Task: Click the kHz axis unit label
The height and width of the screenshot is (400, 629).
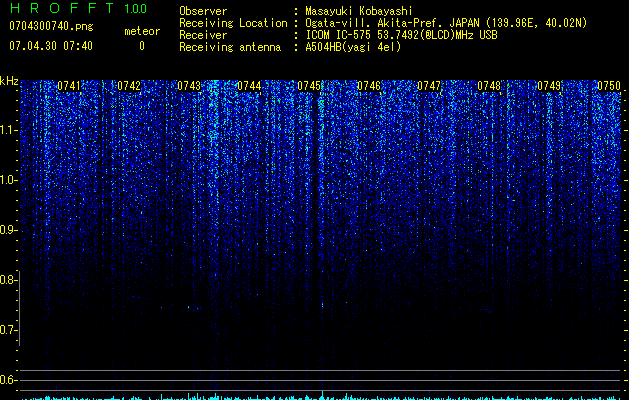Action: coord(9,81)
